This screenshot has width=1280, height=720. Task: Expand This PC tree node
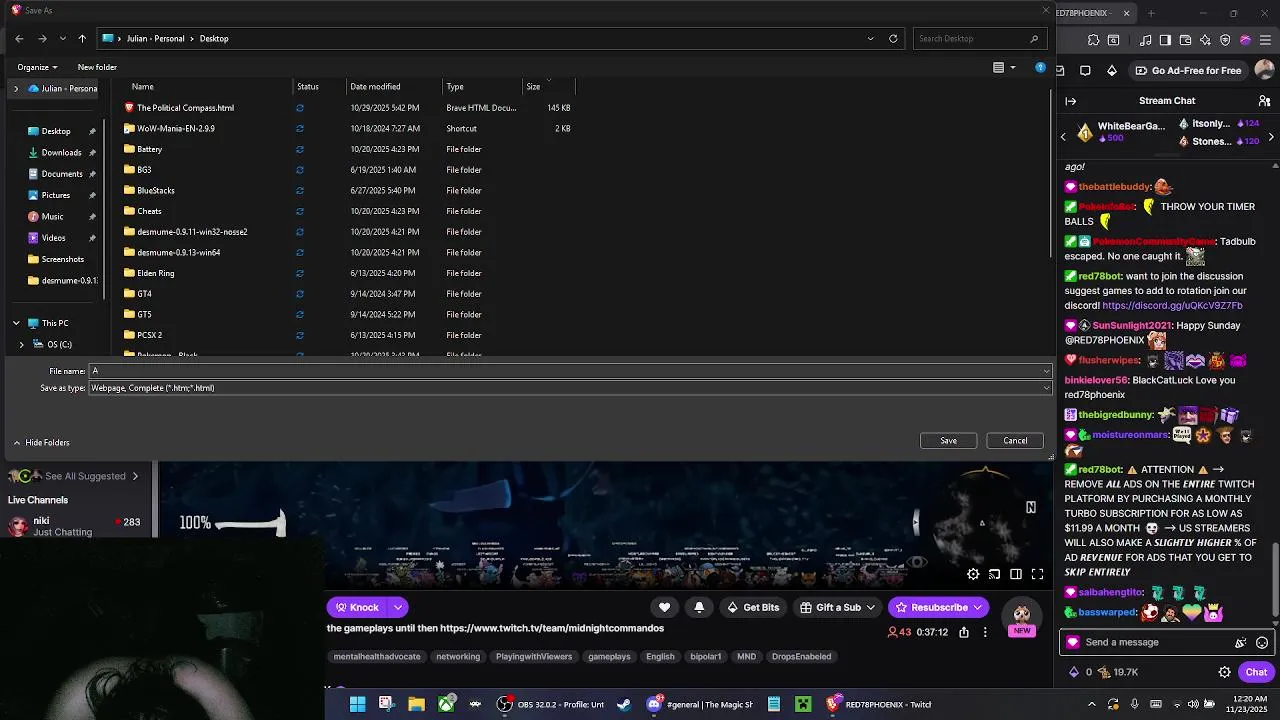16,323
